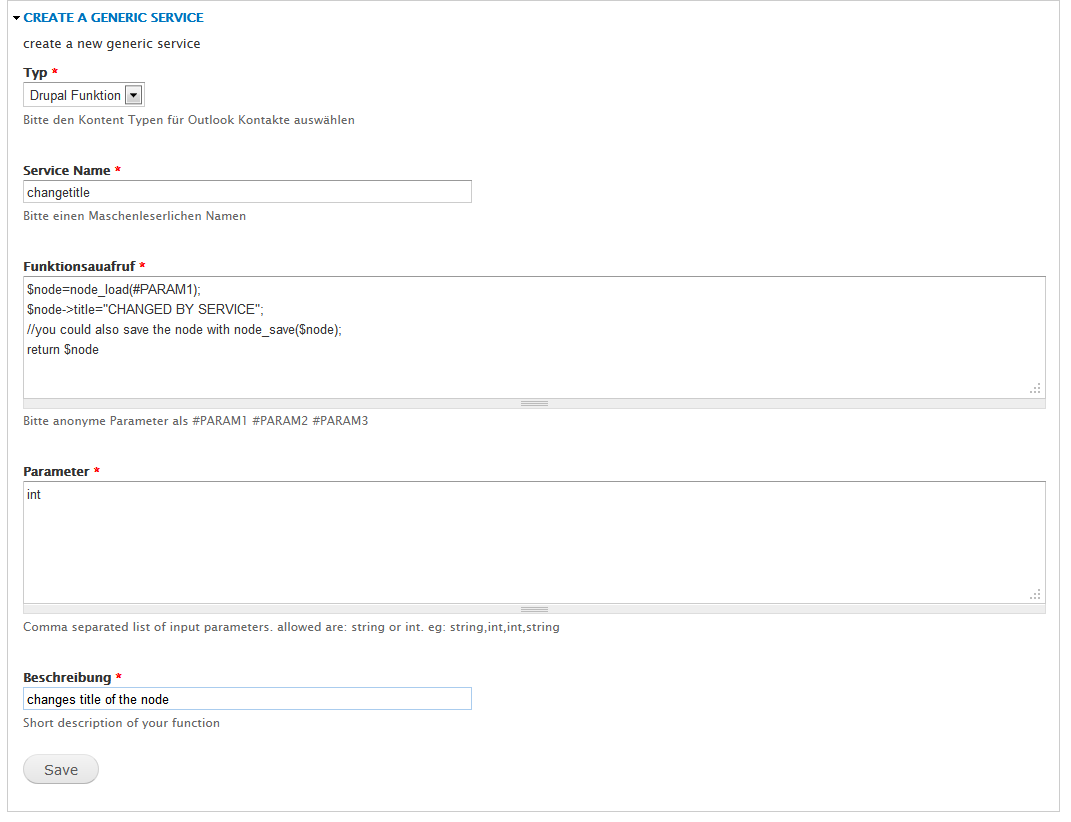Click the Parameter textarea corner resize handle

click(1036, 594)
